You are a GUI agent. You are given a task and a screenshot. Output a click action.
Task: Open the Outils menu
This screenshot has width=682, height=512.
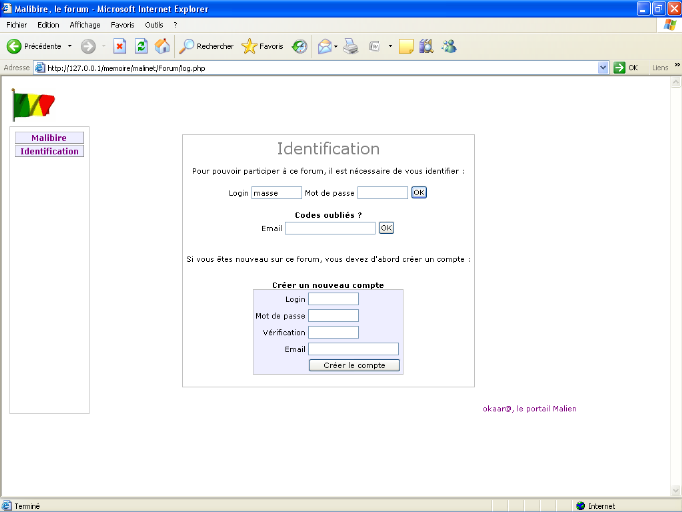154,25
